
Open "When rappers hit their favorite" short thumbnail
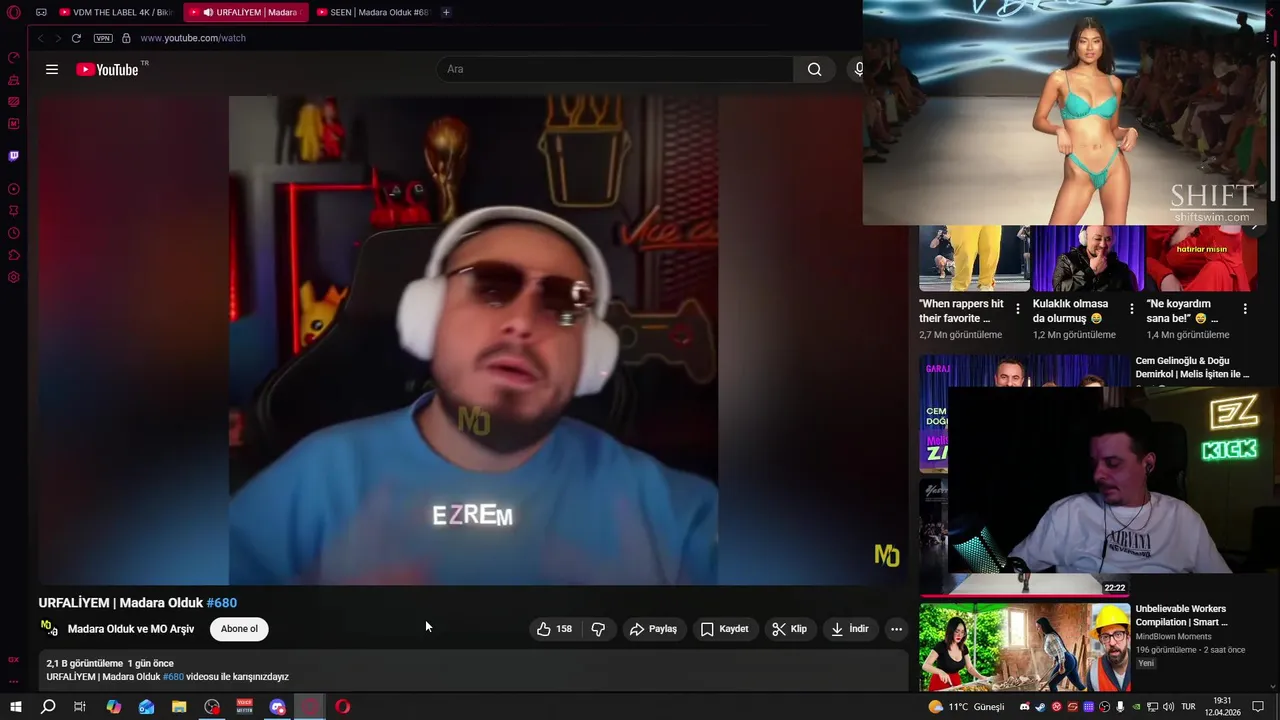coord(974,258)
